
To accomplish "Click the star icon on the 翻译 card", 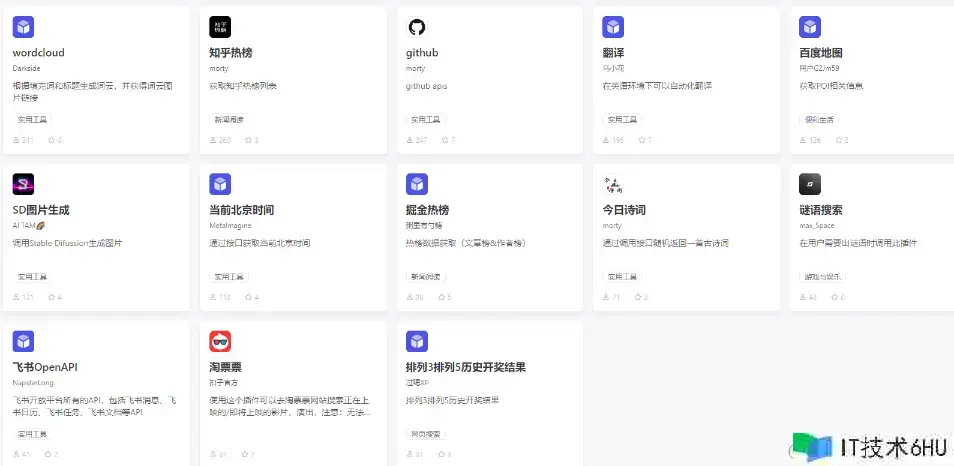I will [x=641, y=140].
